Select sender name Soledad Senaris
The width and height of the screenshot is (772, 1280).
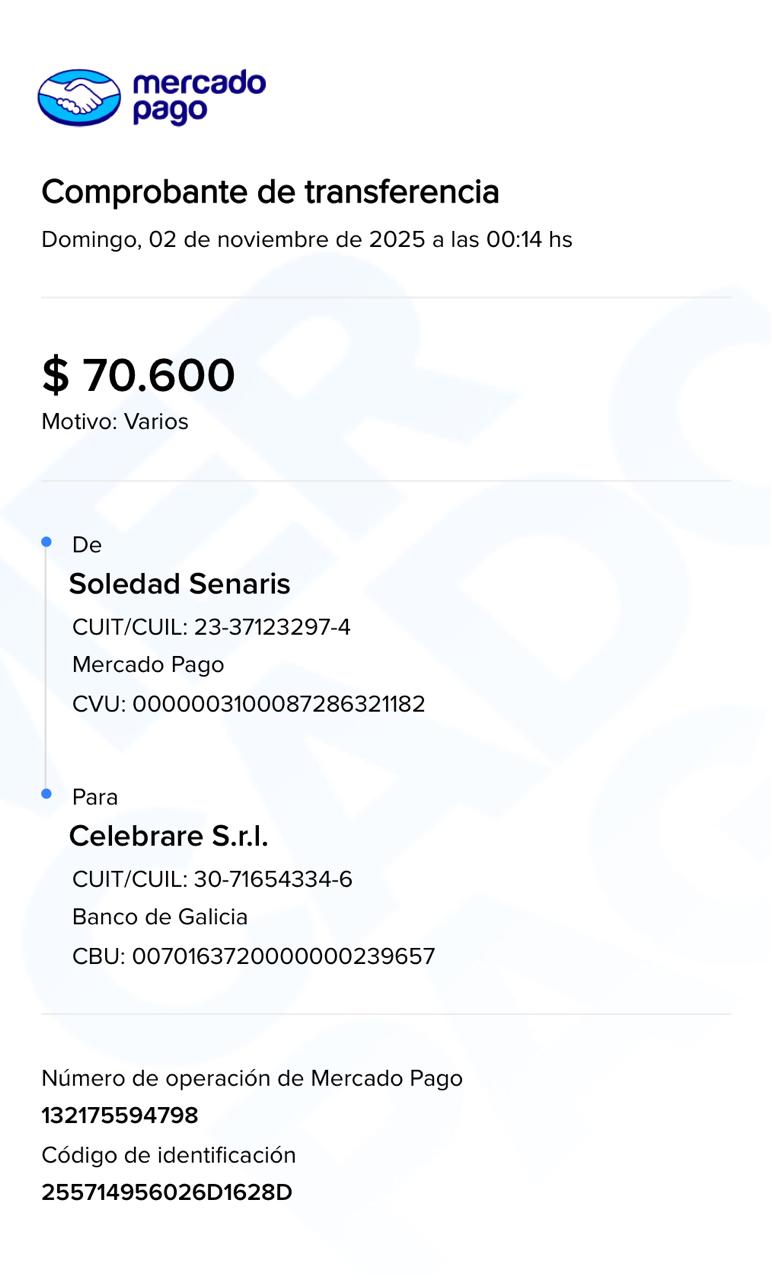179,584
